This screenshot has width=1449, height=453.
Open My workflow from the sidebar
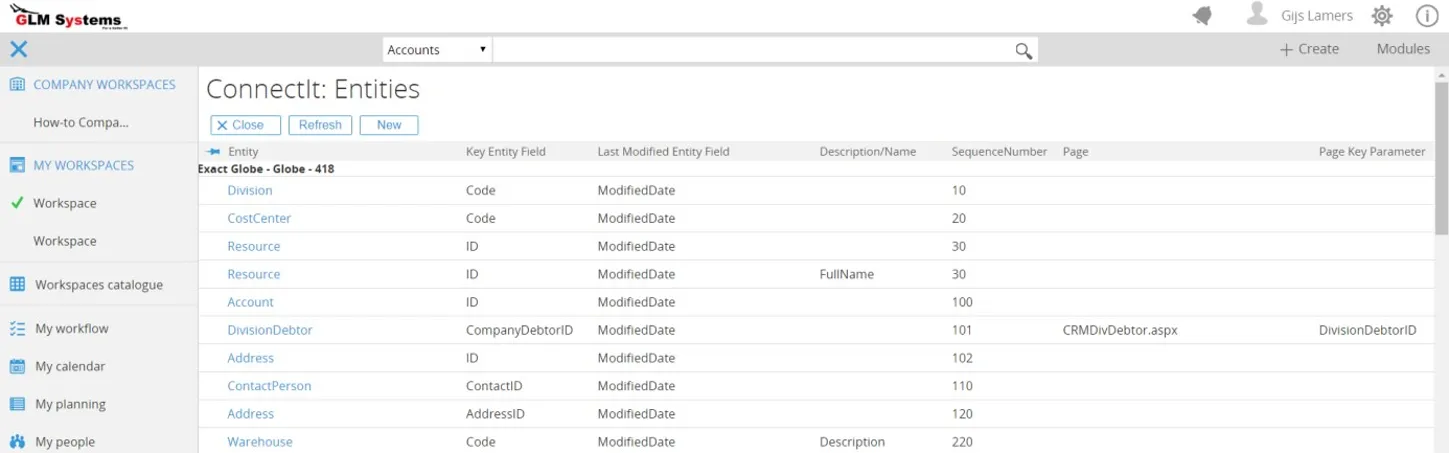coord(71,329)
